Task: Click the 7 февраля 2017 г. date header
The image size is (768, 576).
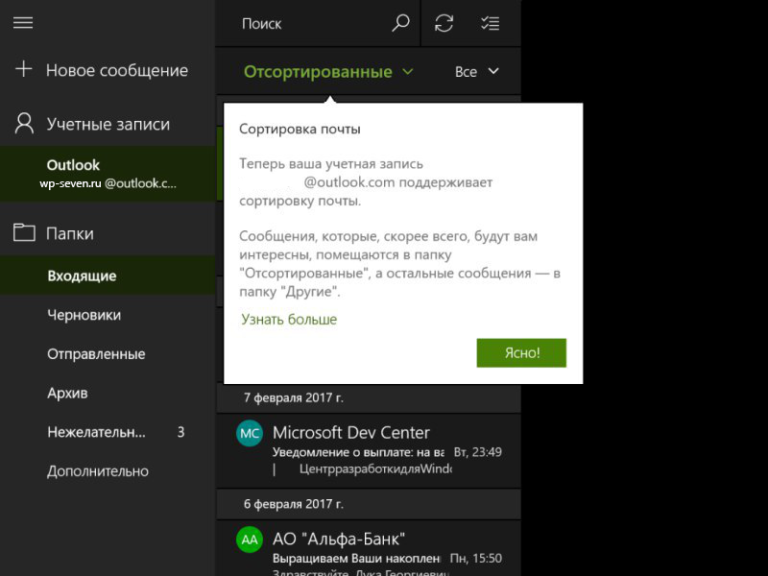Action: 293,398
